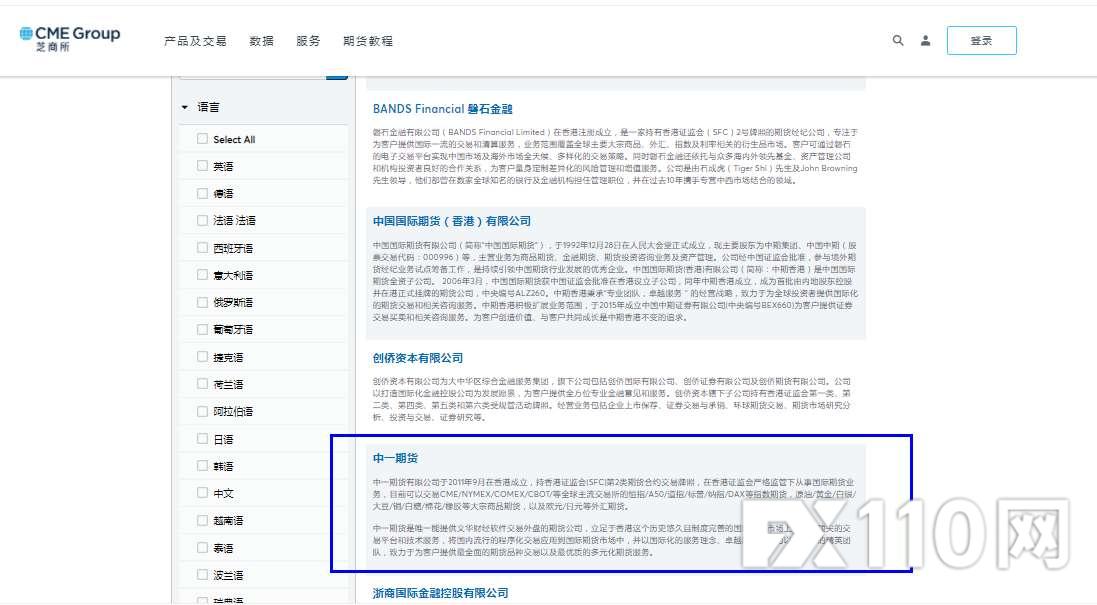Tick the 泰语 checkbox

click(x=202, y=548)
